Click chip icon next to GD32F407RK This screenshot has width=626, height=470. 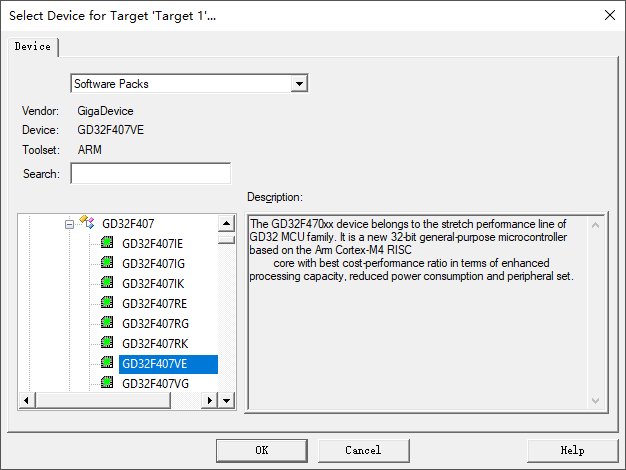107,342
